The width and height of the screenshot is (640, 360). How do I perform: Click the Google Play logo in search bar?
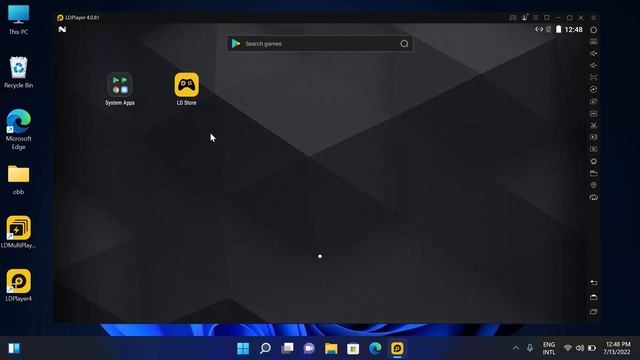(236, 43)
